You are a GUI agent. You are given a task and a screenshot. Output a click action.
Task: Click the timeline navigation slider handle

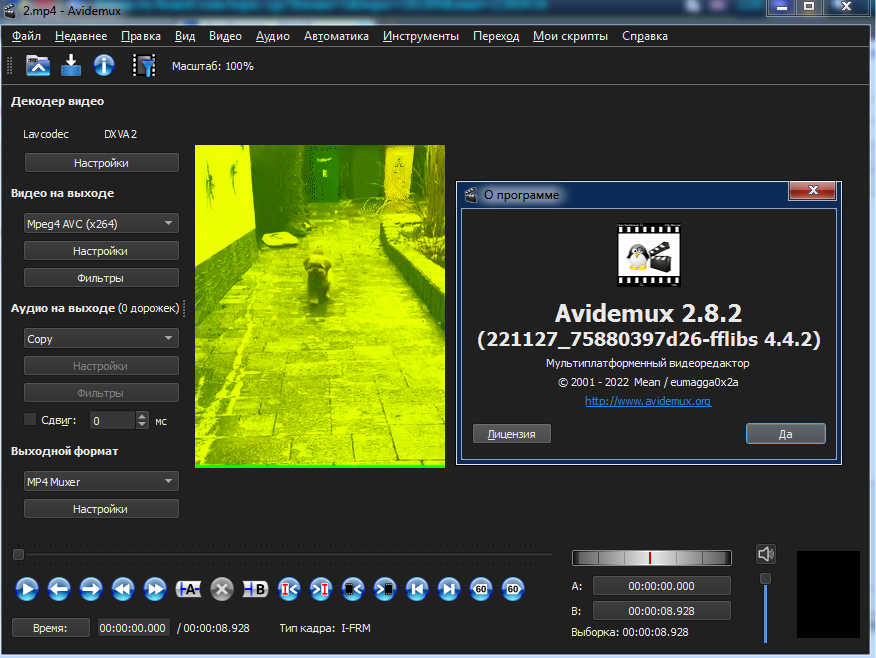[18, 554]
